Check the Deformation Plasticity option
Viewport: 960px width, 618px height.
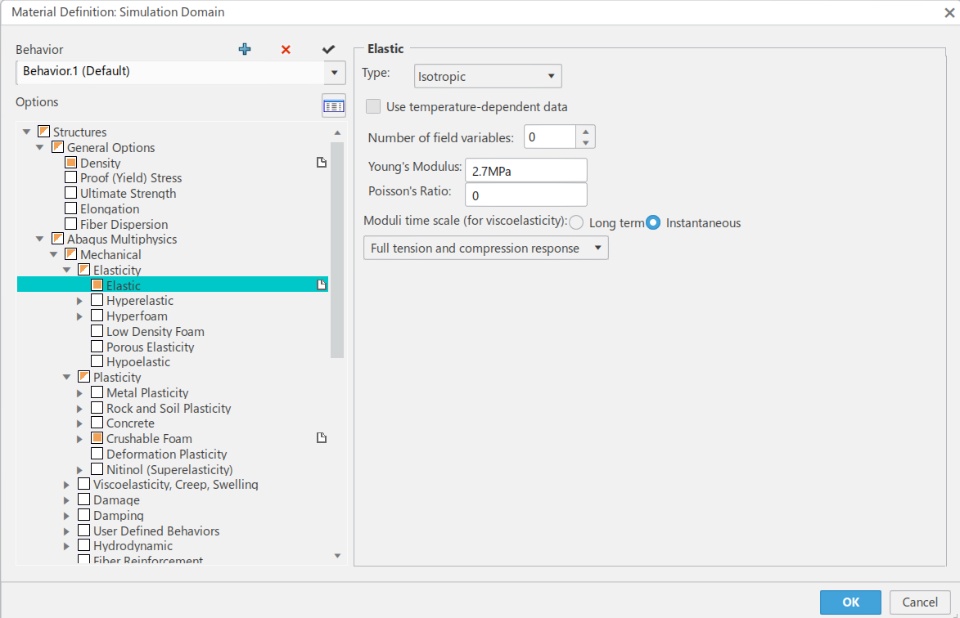coord(97,453)
